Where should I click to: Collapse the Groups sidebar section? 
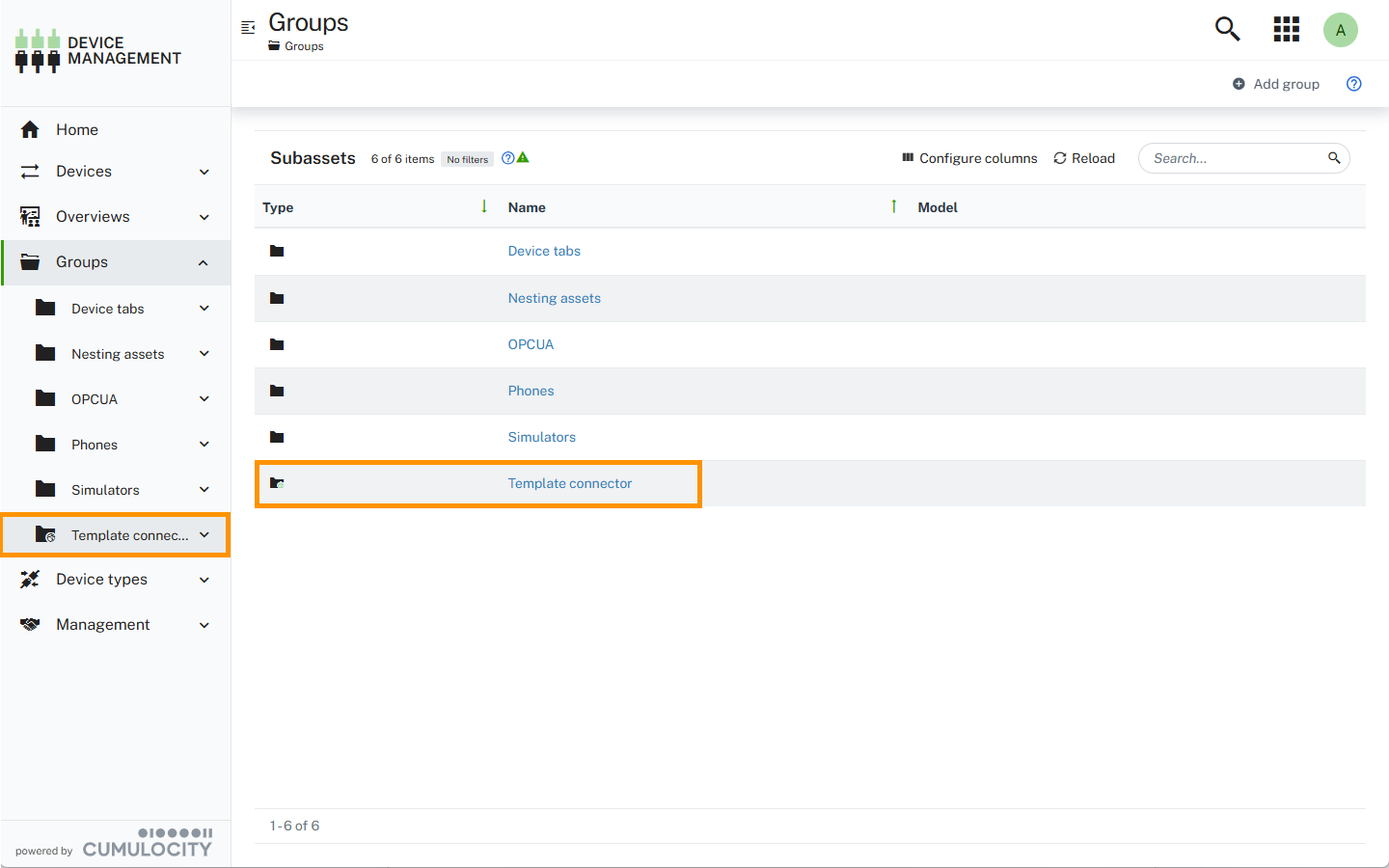click(x=203, y=261)
